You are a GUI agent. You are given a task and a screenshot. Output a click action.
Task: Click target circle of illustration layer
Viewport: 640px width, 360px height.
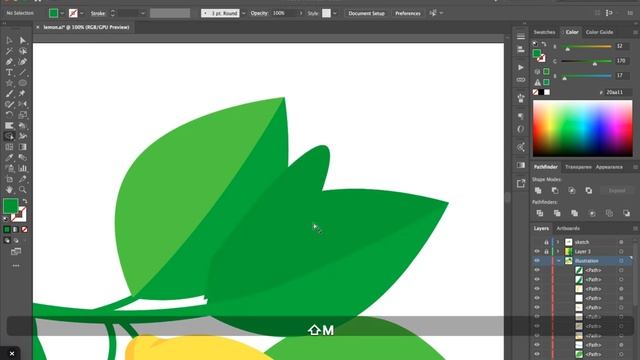(x=621, y=261)
